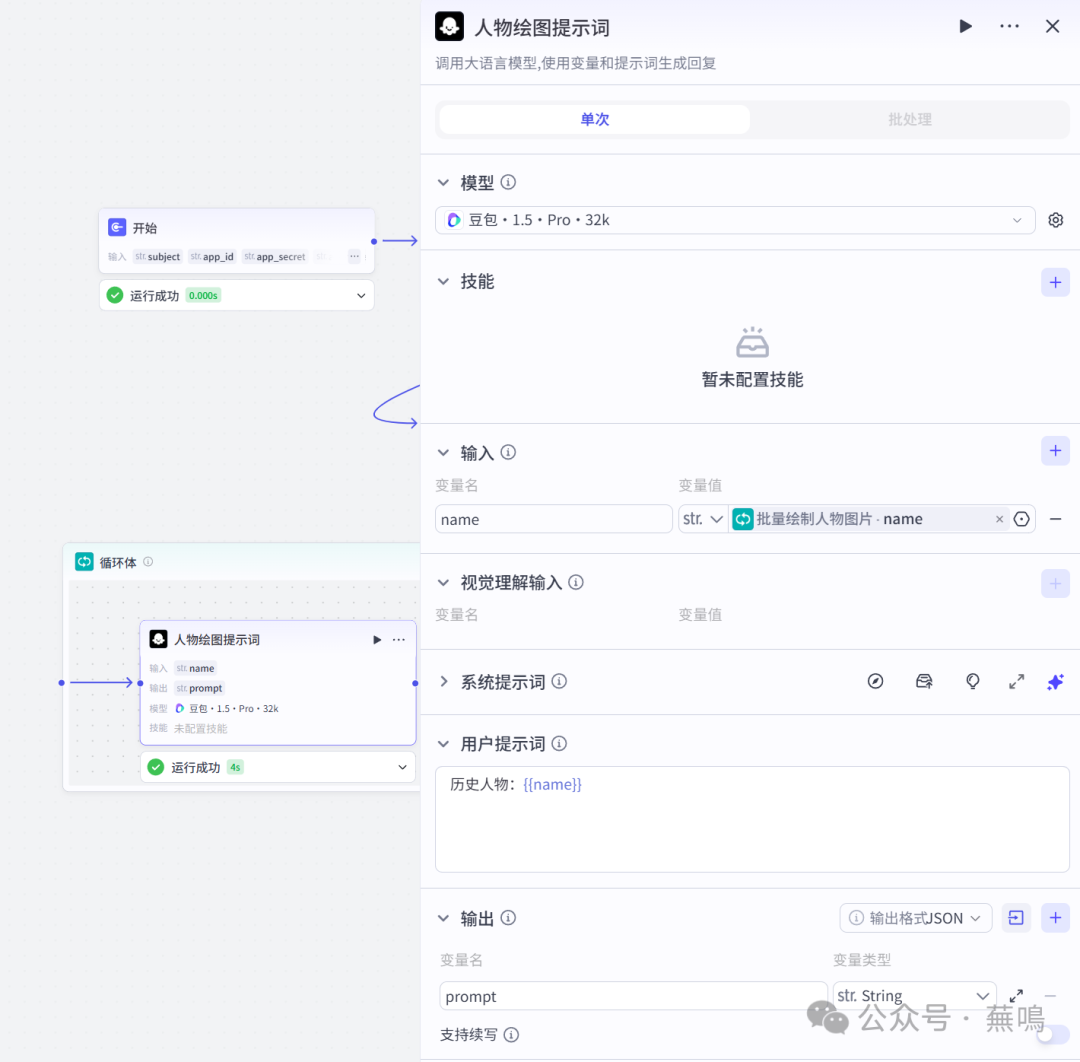Open the 豆包 1.5 Pro 32k model dropdown
The width and height of the screenshot is (1080, 1062).
pyautogui.click(x=735, y=220)
